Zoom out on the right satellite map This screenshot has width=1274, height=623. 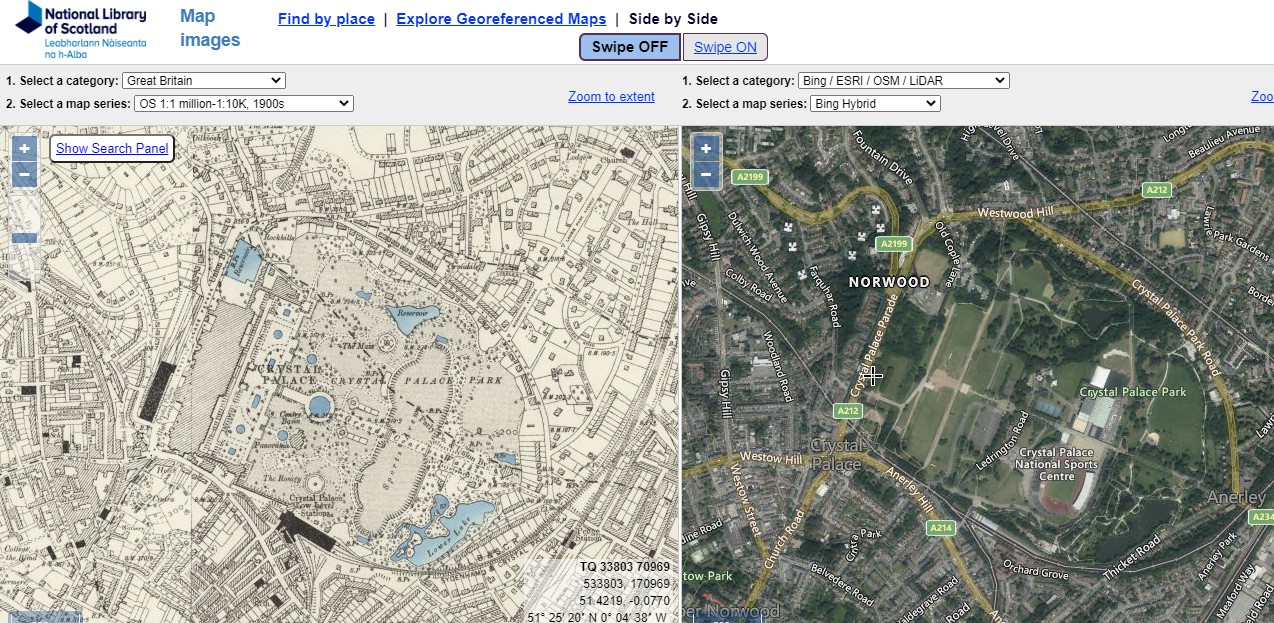706,174
